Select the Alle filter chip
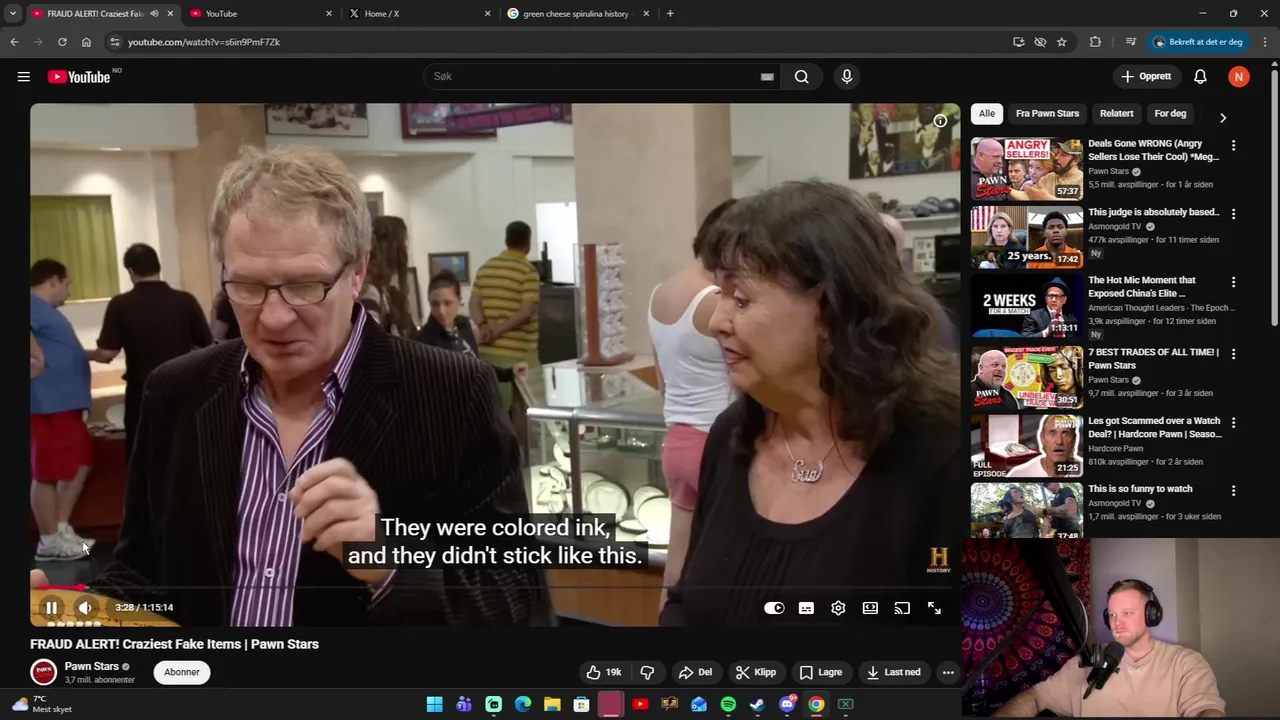This screenshot has width=1280, height=720. (987, 114)
